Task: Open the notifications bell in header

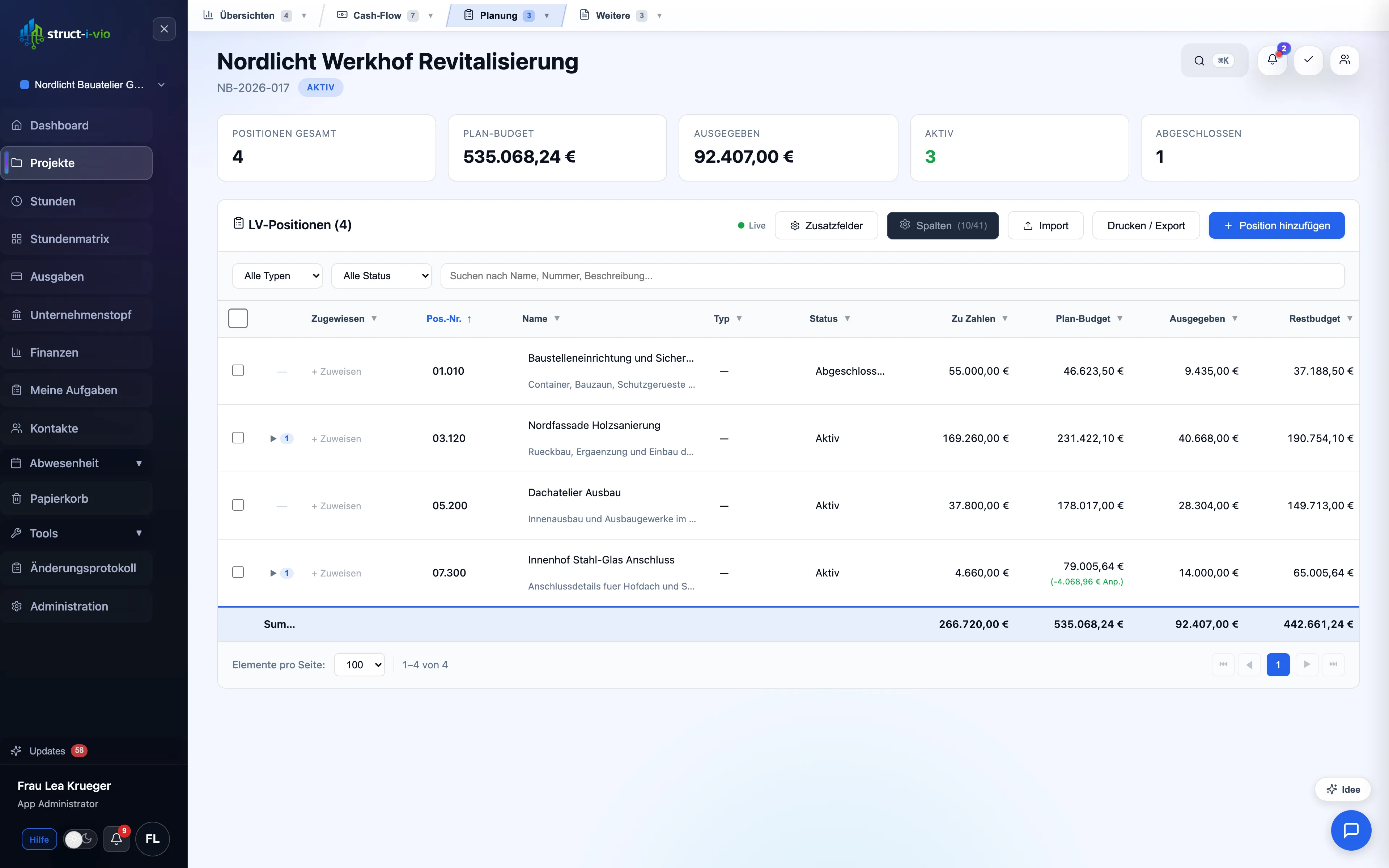Action: 1272,60
